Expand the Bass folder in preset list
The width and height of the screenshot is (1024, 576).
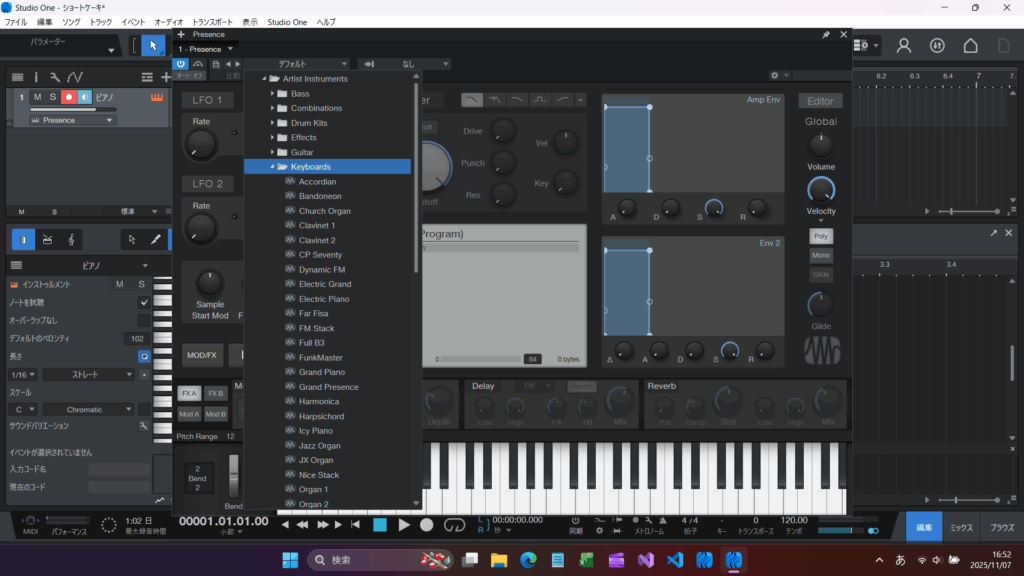272,94
